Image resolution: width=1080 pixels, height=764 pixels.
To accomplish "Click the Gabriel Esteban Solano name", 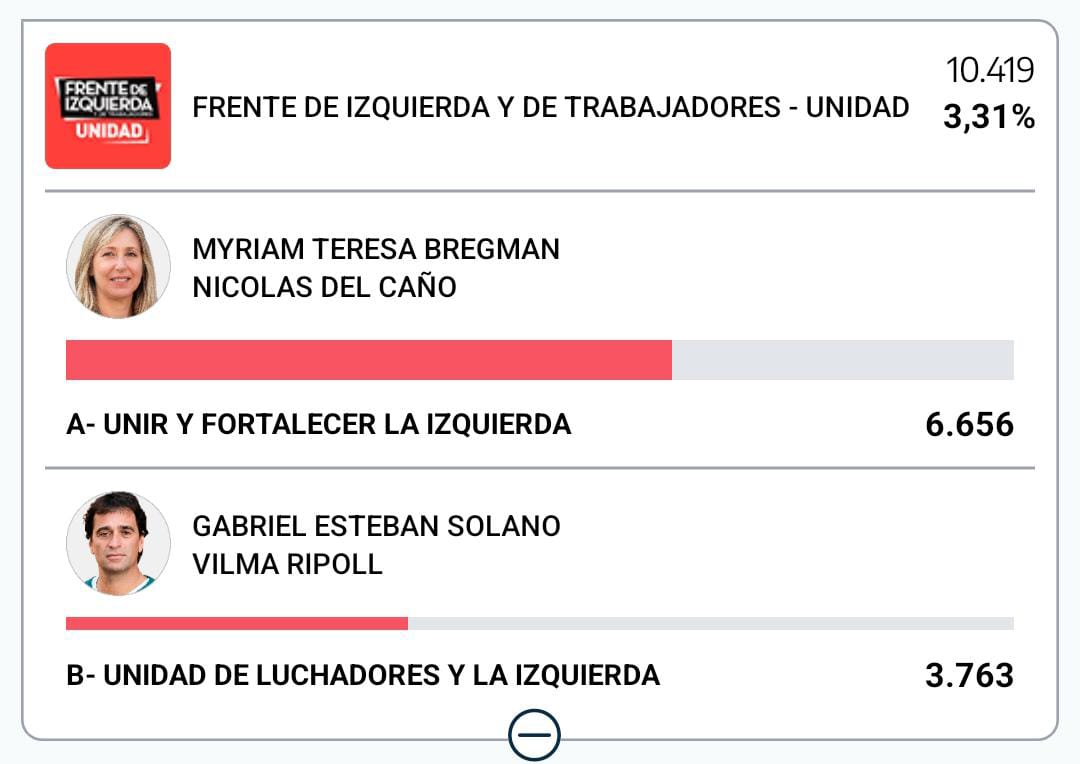I will pos(376,526).
